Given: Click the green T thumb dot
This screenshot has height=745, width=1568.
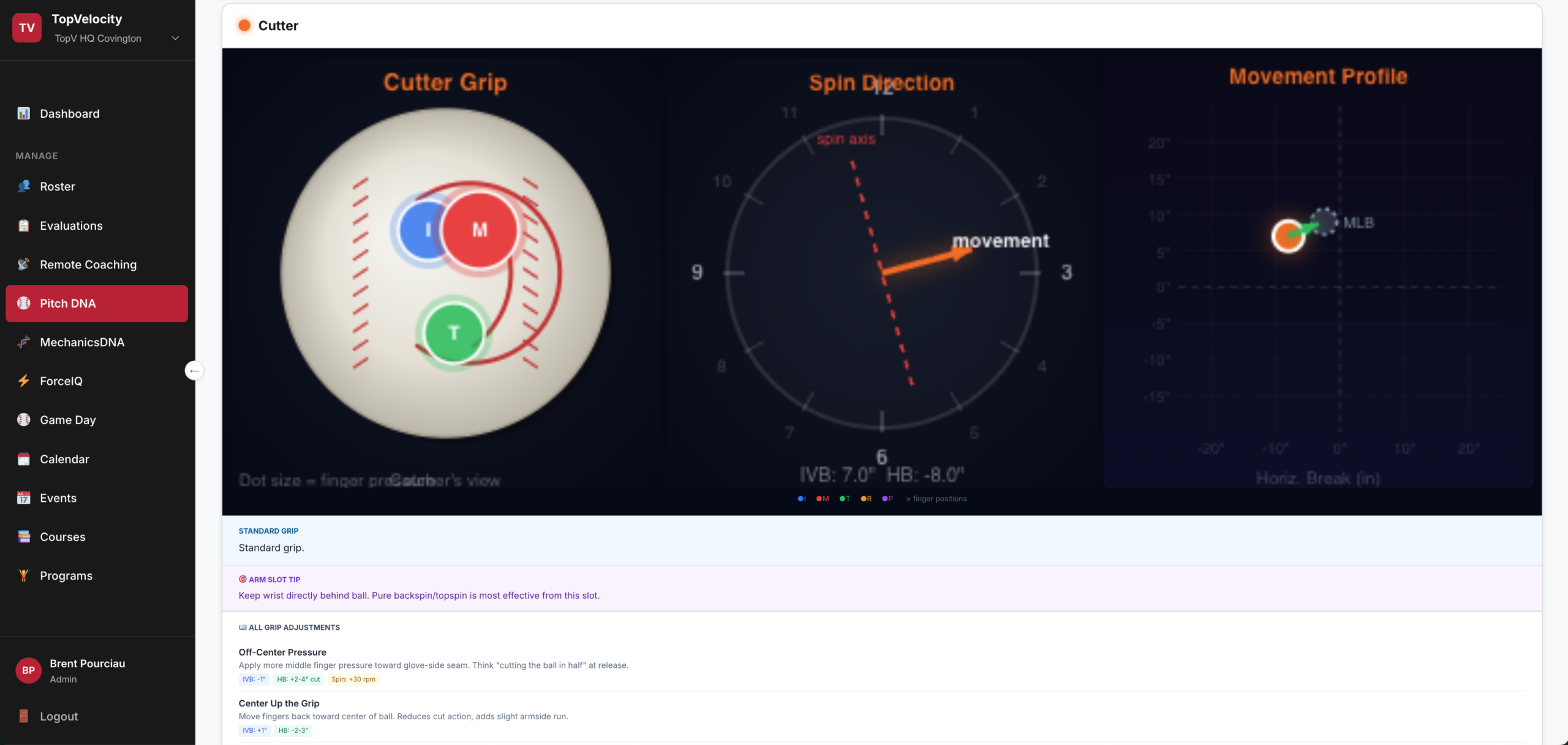Looking at the screenshot, I should 453,333.
